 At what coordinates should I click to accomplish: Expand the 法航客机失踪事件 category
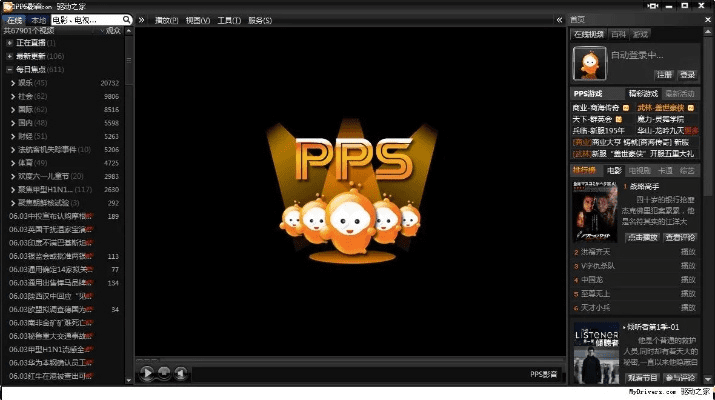[x=13, y=150]
